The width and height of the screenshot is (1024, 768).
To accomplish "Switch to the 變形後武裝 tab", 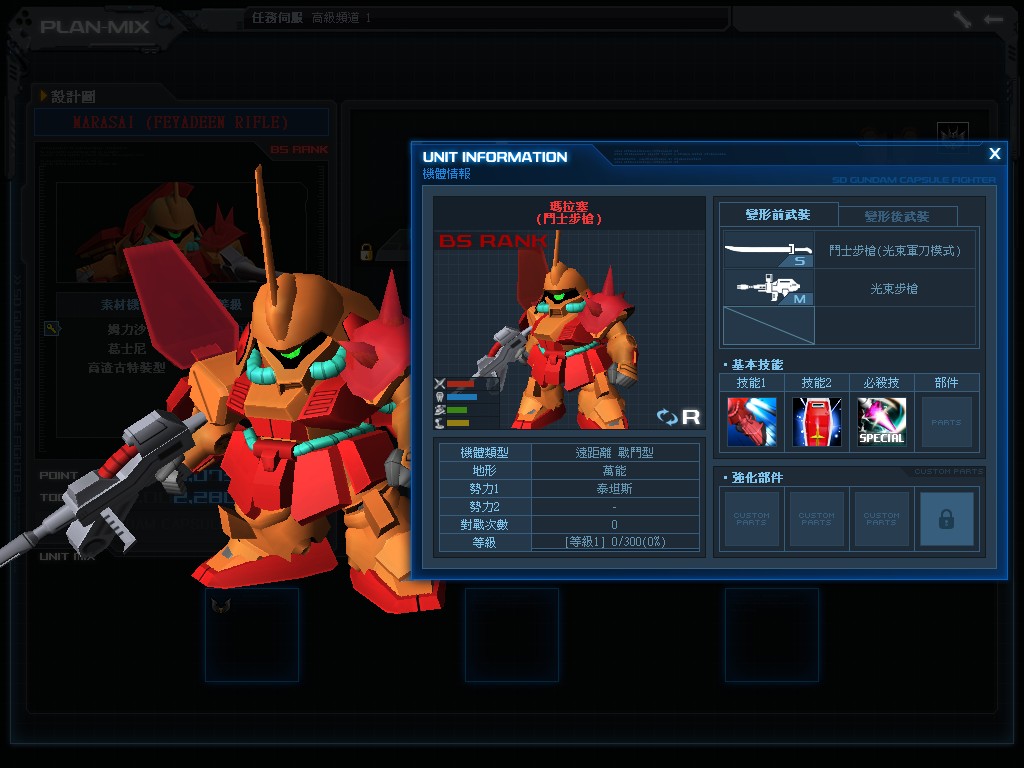I will [897, 216].
